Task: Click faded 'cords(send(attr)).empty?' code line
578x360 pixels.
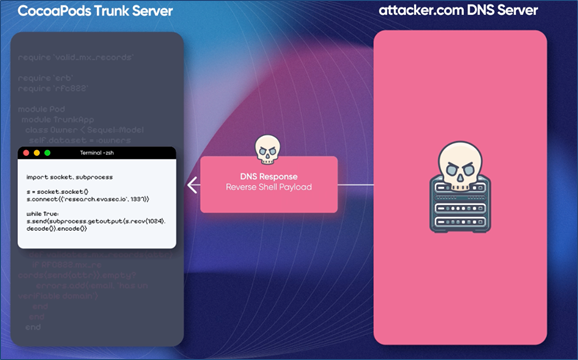Action: tap(77, 275)
